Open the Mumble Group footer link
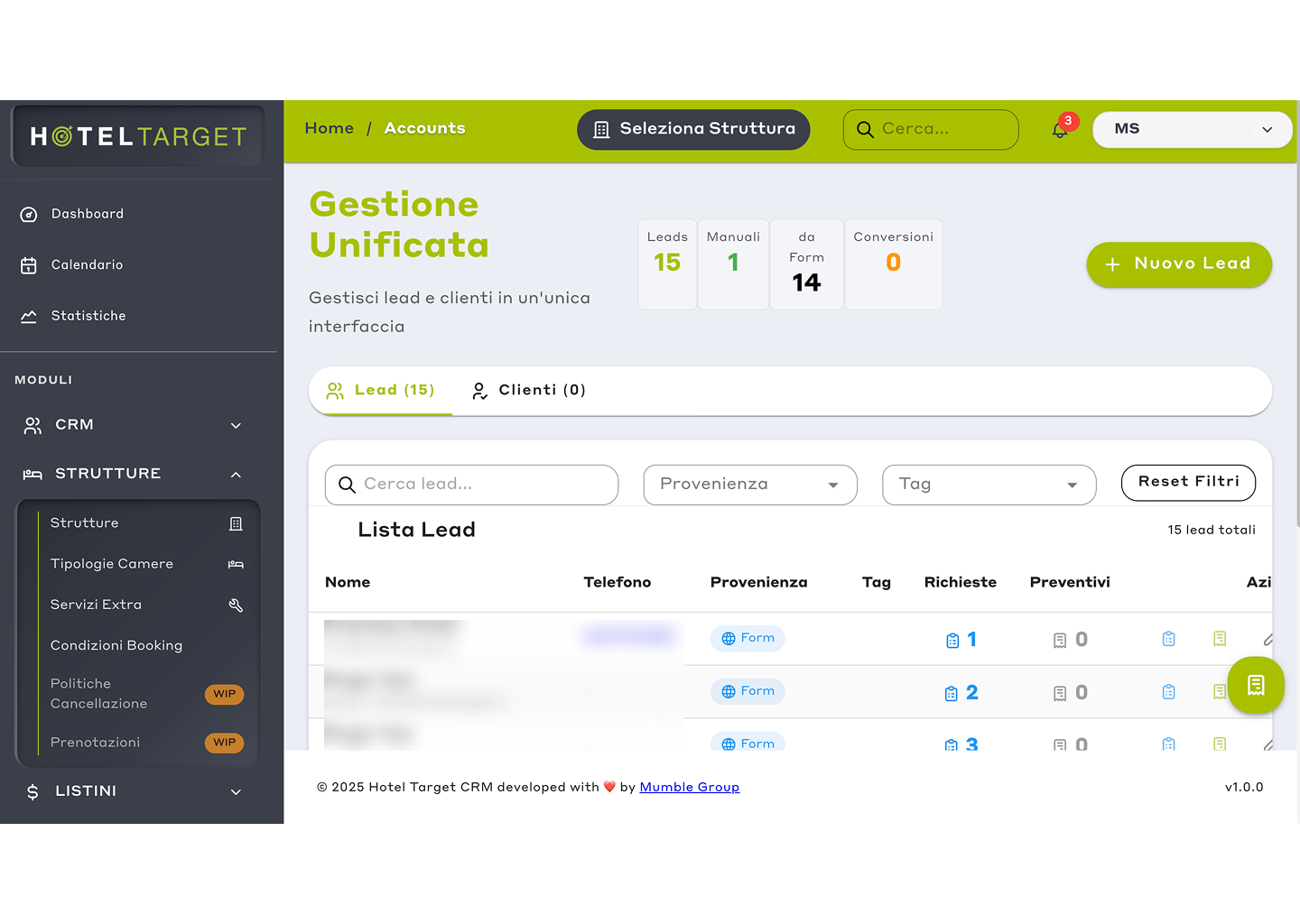 click(689, 787)
